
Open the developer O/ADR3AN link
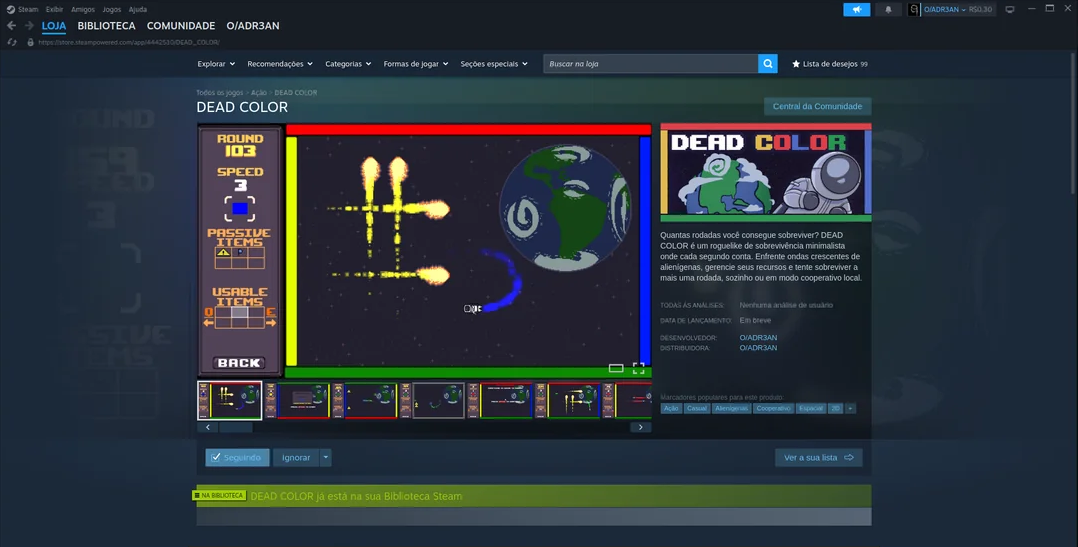pyautogui.click(x=758, y=337)
